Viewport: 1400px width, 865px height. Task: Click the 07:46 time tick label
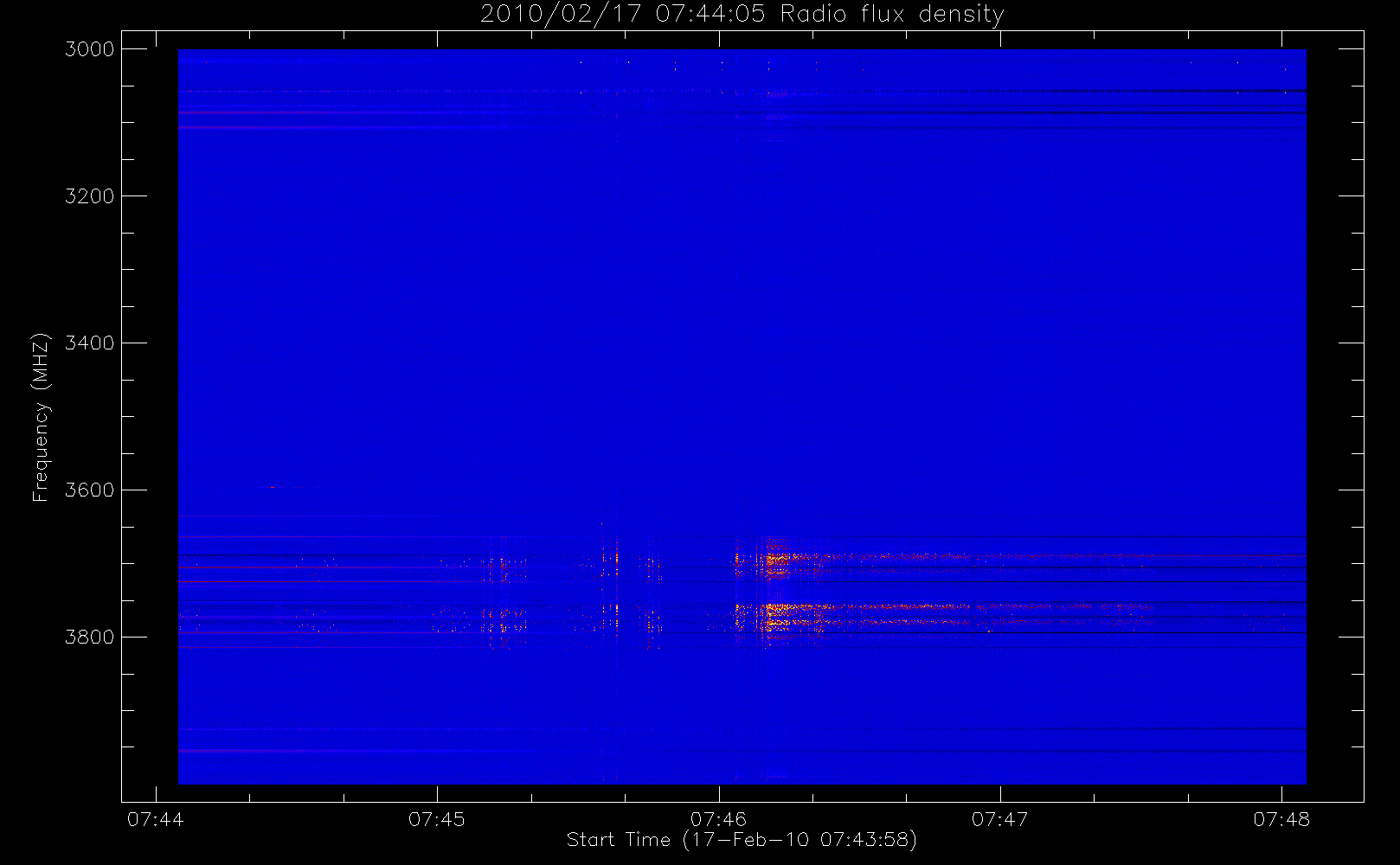click(718, 819)
